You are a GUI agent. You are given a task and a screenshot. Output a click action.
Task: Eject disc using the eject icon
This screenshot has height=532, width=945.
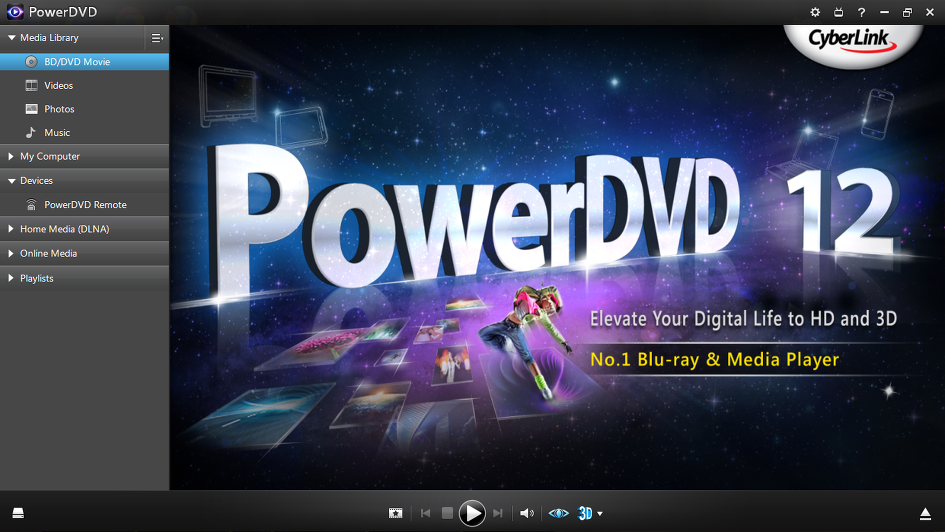pos(925,514)
